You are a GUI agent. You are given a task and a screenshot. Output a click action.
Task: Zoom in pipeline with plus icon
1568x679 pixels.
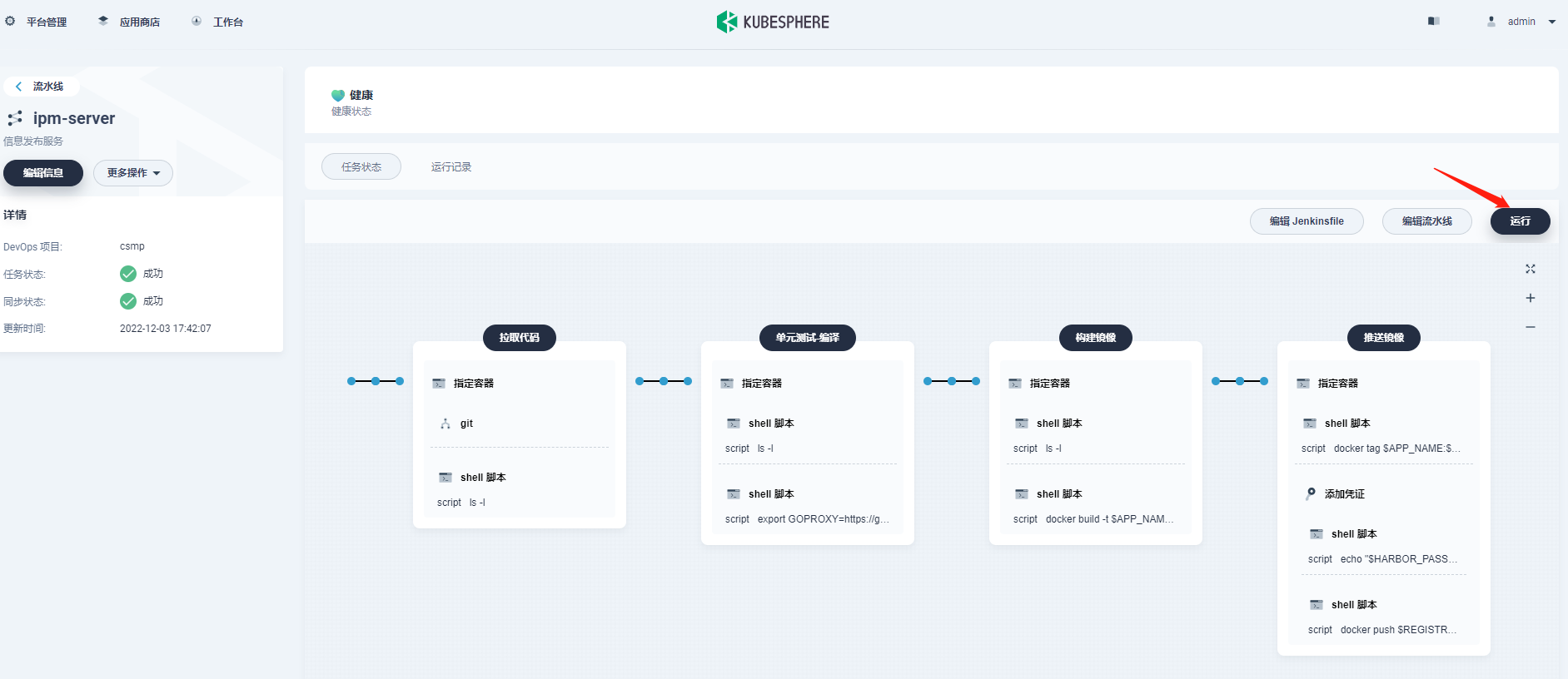(x=1531, y=298)
